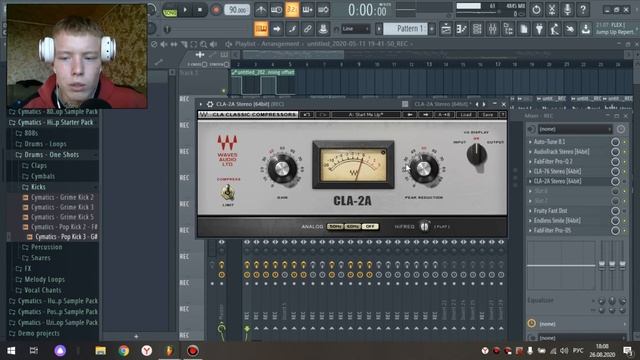This screenshot has width=640, height=360.
Task: Open the FabFilter Pro-DS plugin slot
Action: [x=569, y=230]
